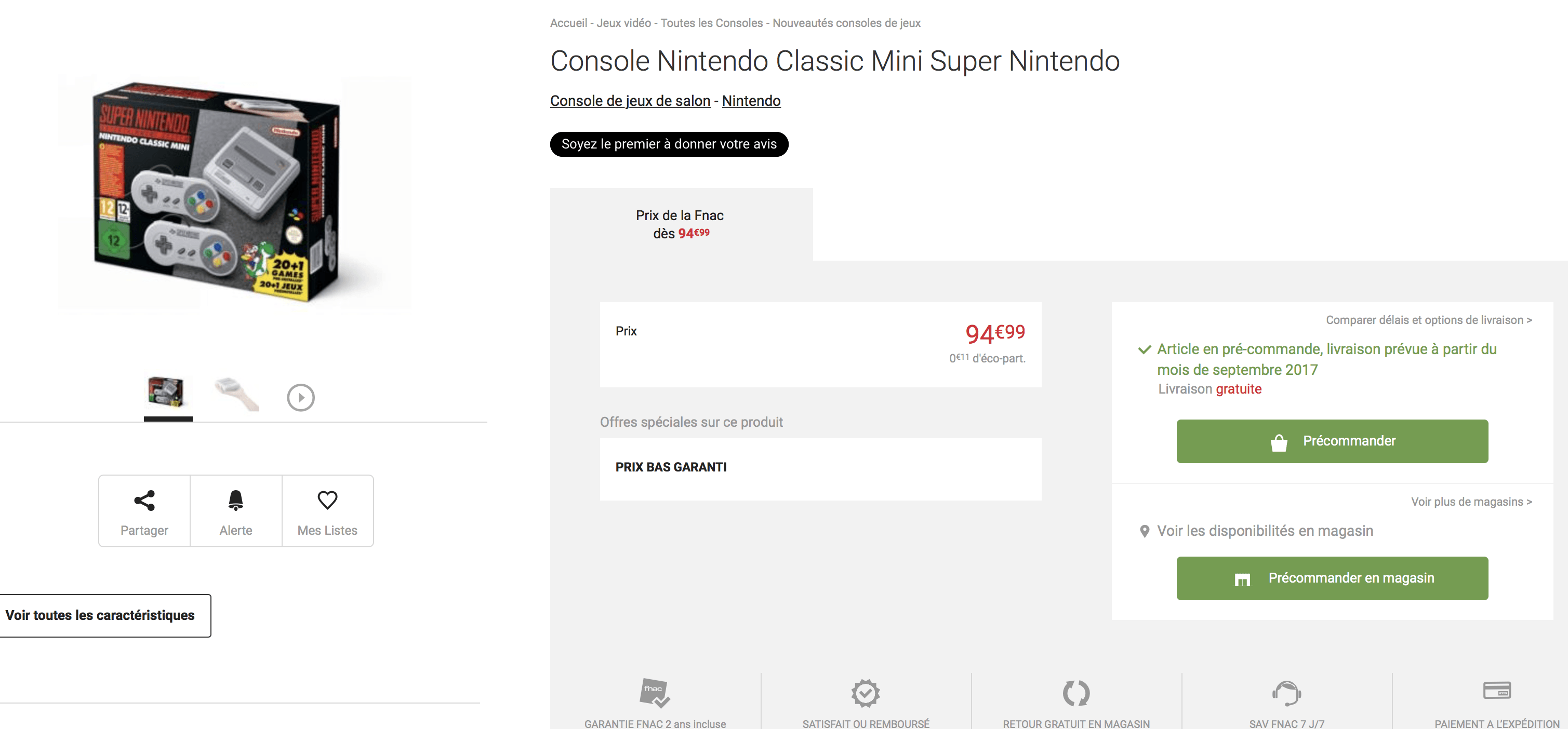
Task: Click the Satisfait ou remboursé badge icon
Action: (865, 693)
